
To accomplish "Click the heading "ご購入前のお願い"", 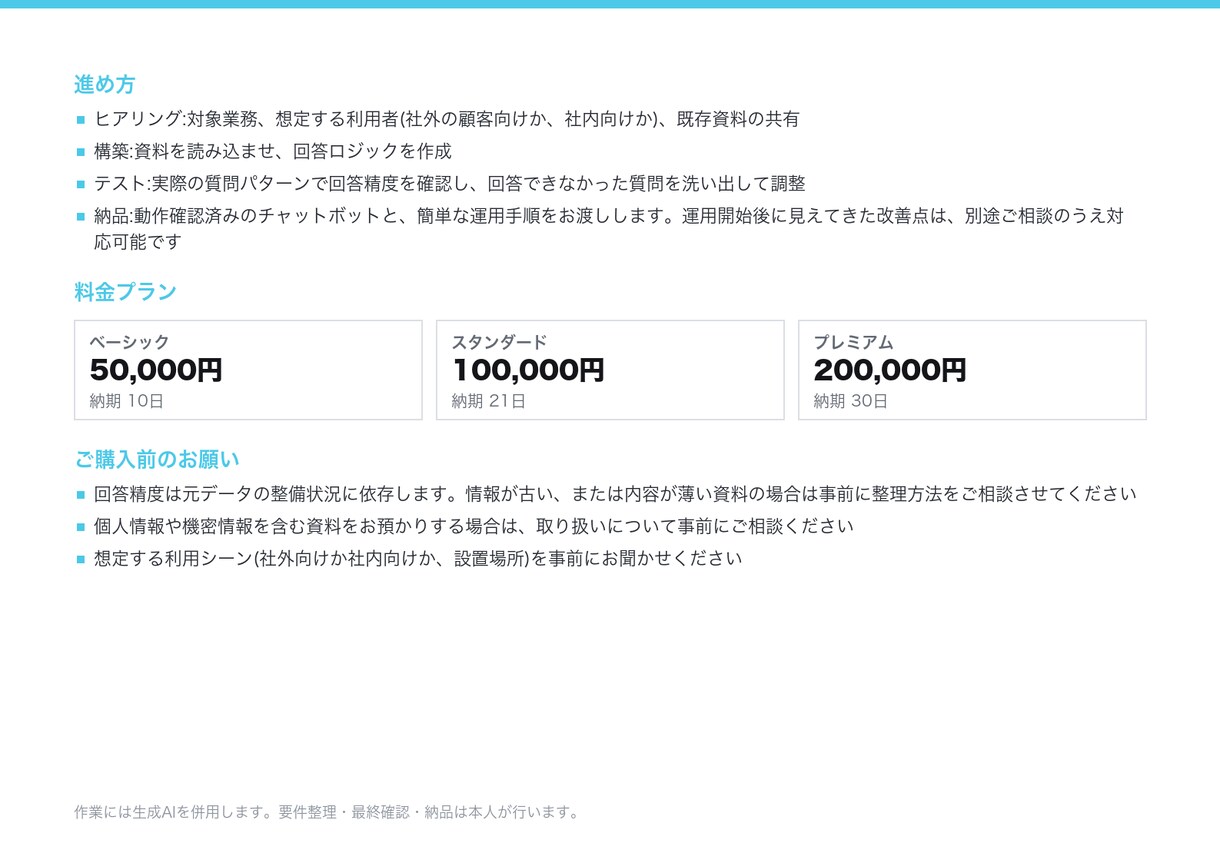I will pyautogui.click(x=157, y=460).
